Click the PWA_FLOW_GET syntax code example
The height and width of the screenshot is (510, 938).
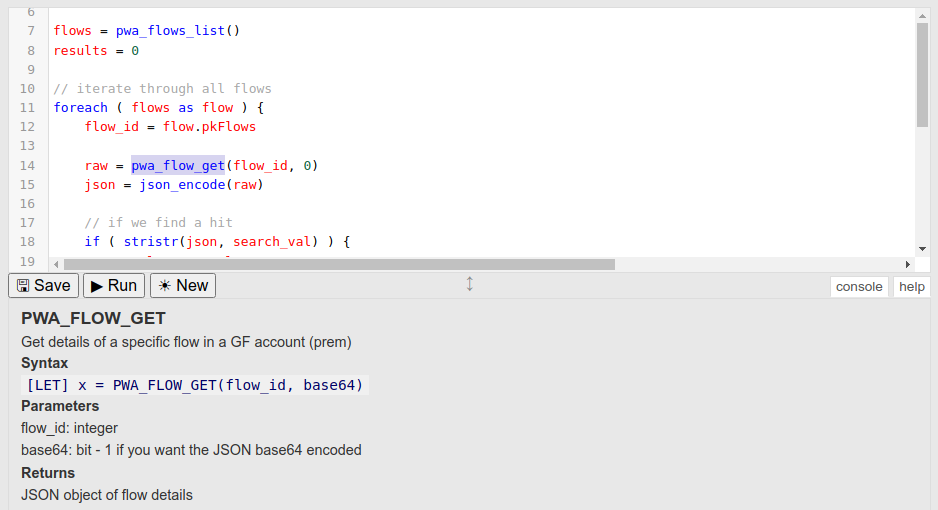coord(195,385)
